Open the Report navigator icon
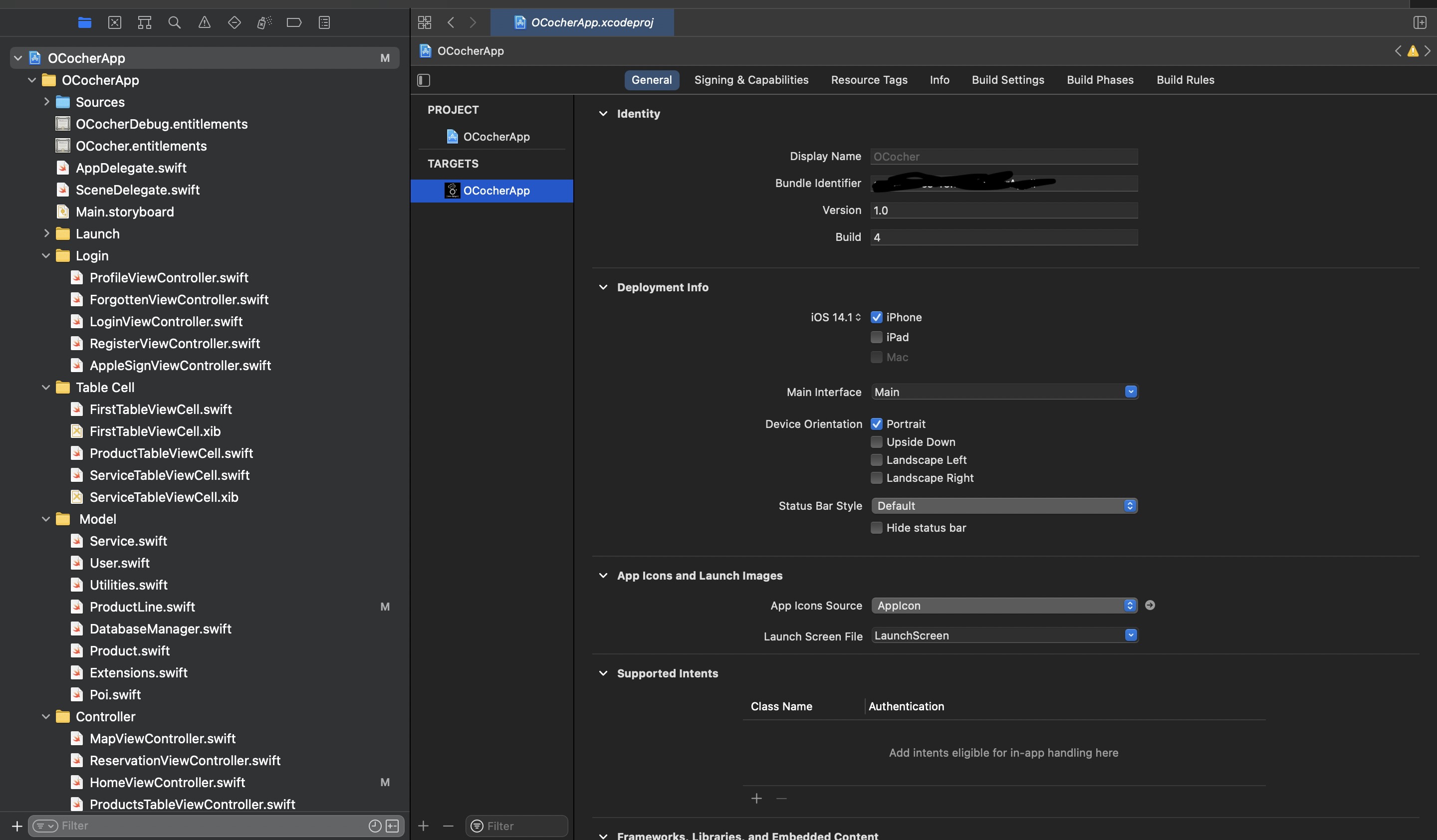 point(324,22)
